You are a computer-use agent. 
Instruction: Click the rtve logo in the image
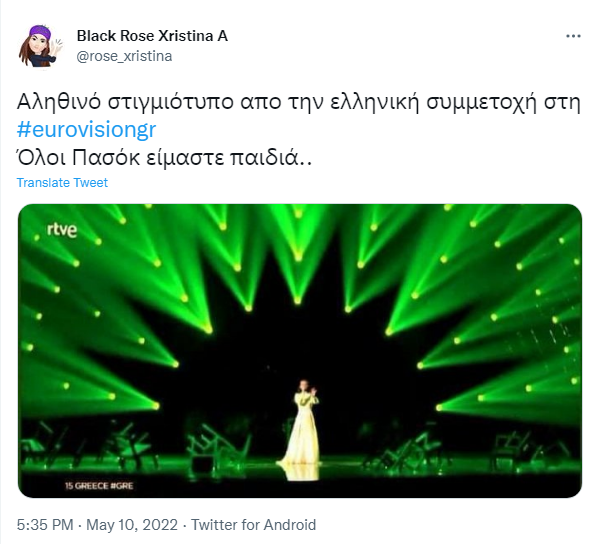[x=62, y=230]
